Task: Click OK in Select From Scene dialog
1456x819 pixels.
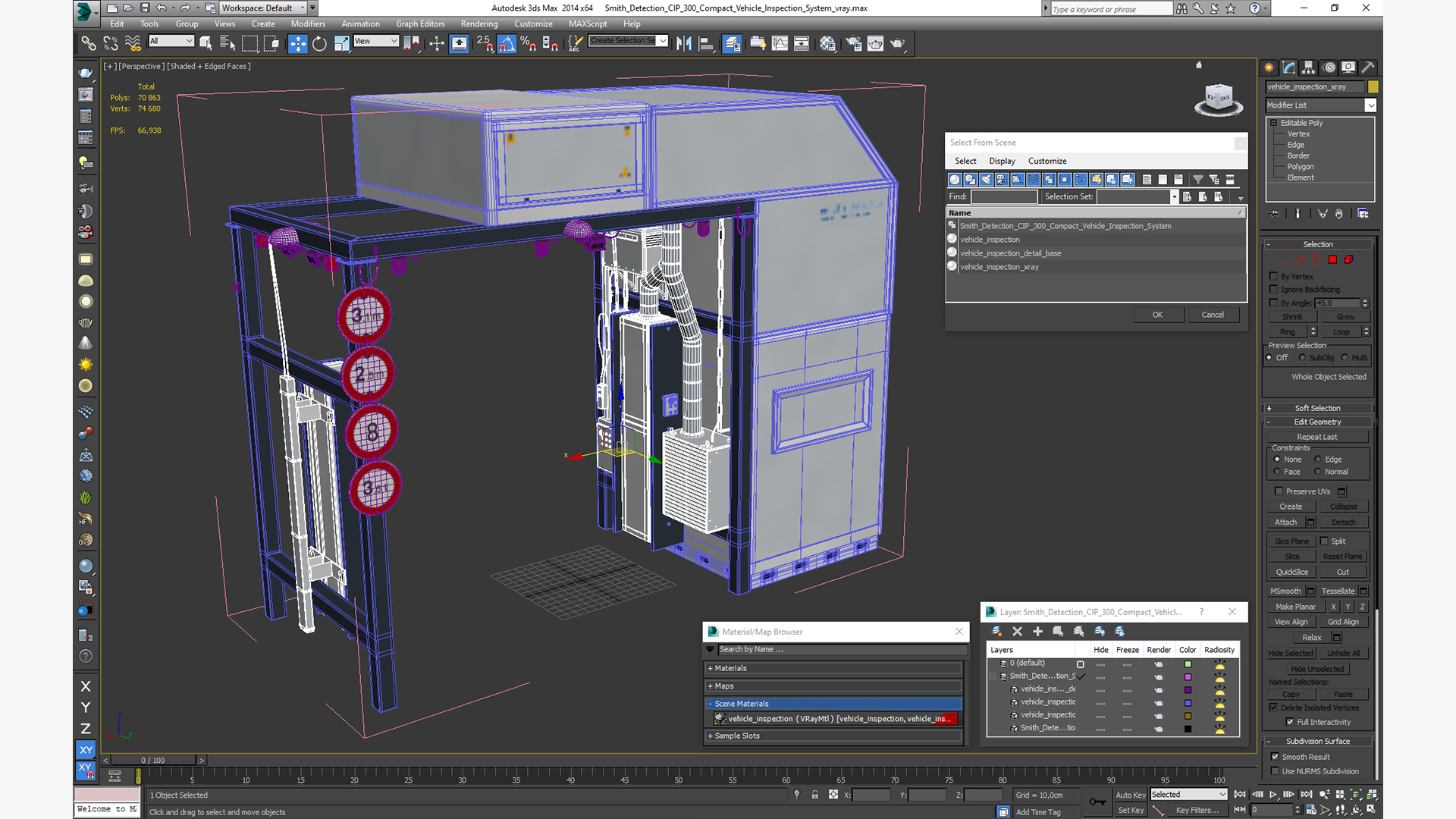Action: click(1157, 315)
